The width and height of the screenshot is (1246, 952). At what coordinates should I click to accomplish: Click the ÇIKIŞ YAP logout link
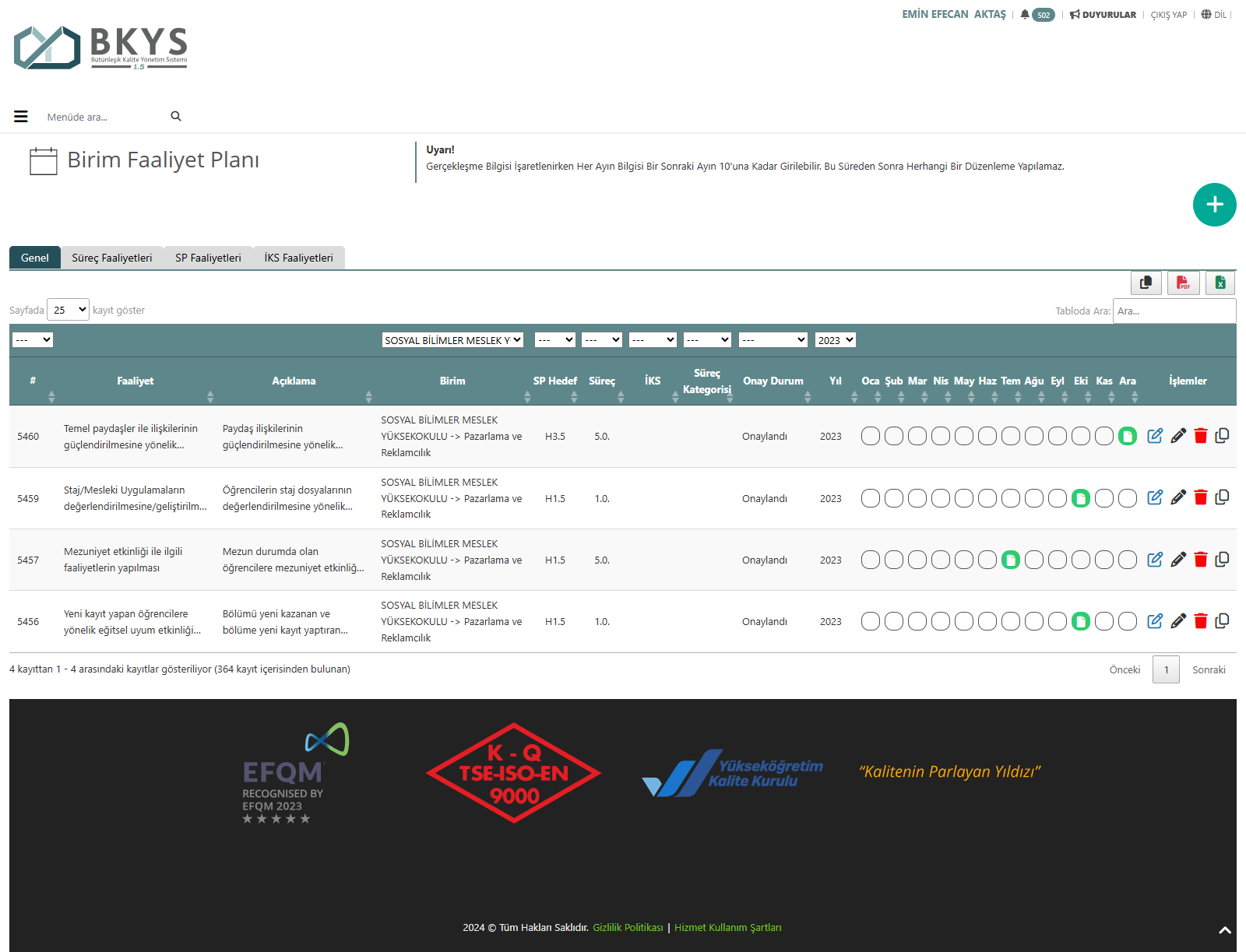(x=1168, y=15)
